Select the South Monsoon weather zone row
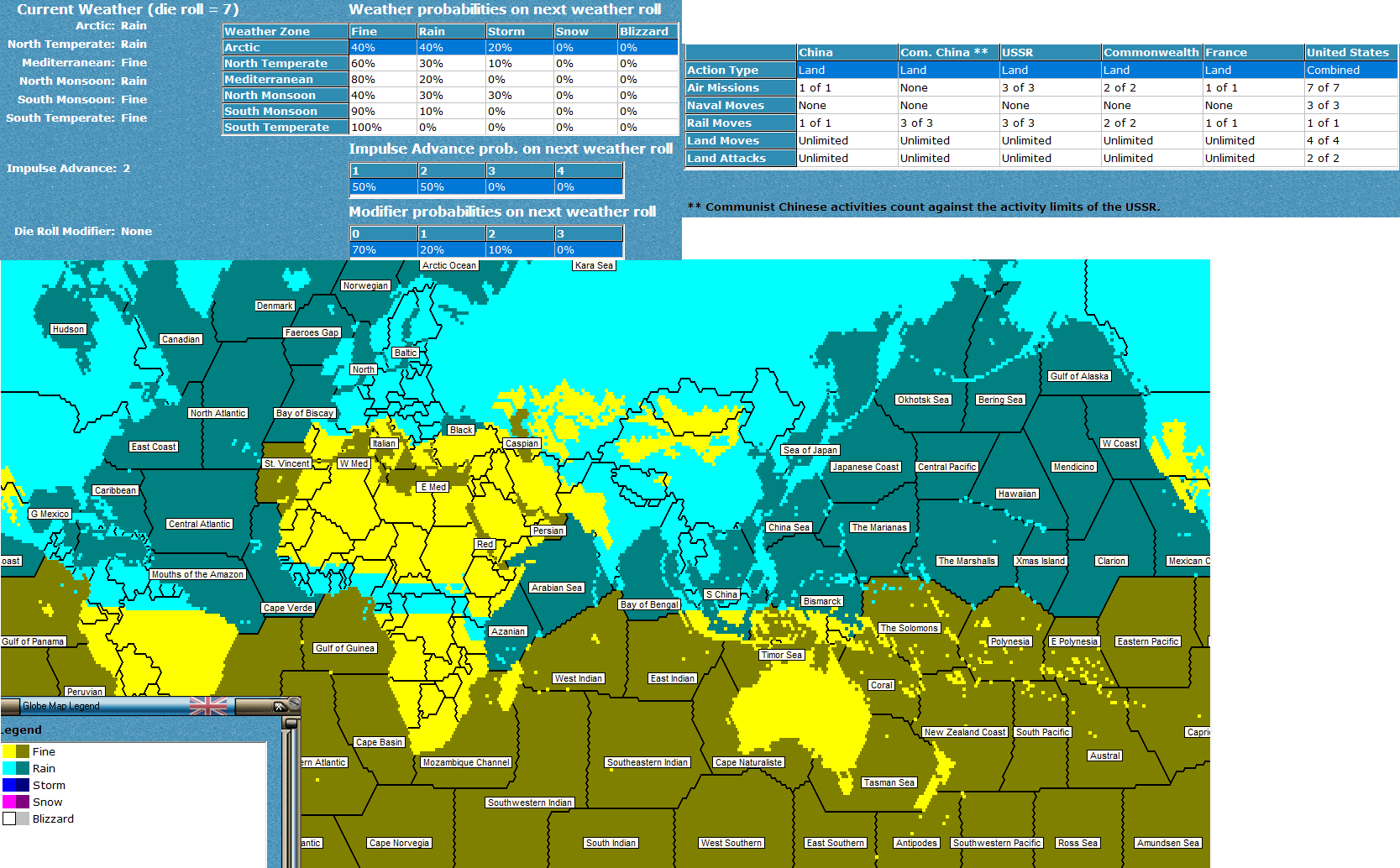The width and height of the screenshot is (1400, 868). coord(450,112)
